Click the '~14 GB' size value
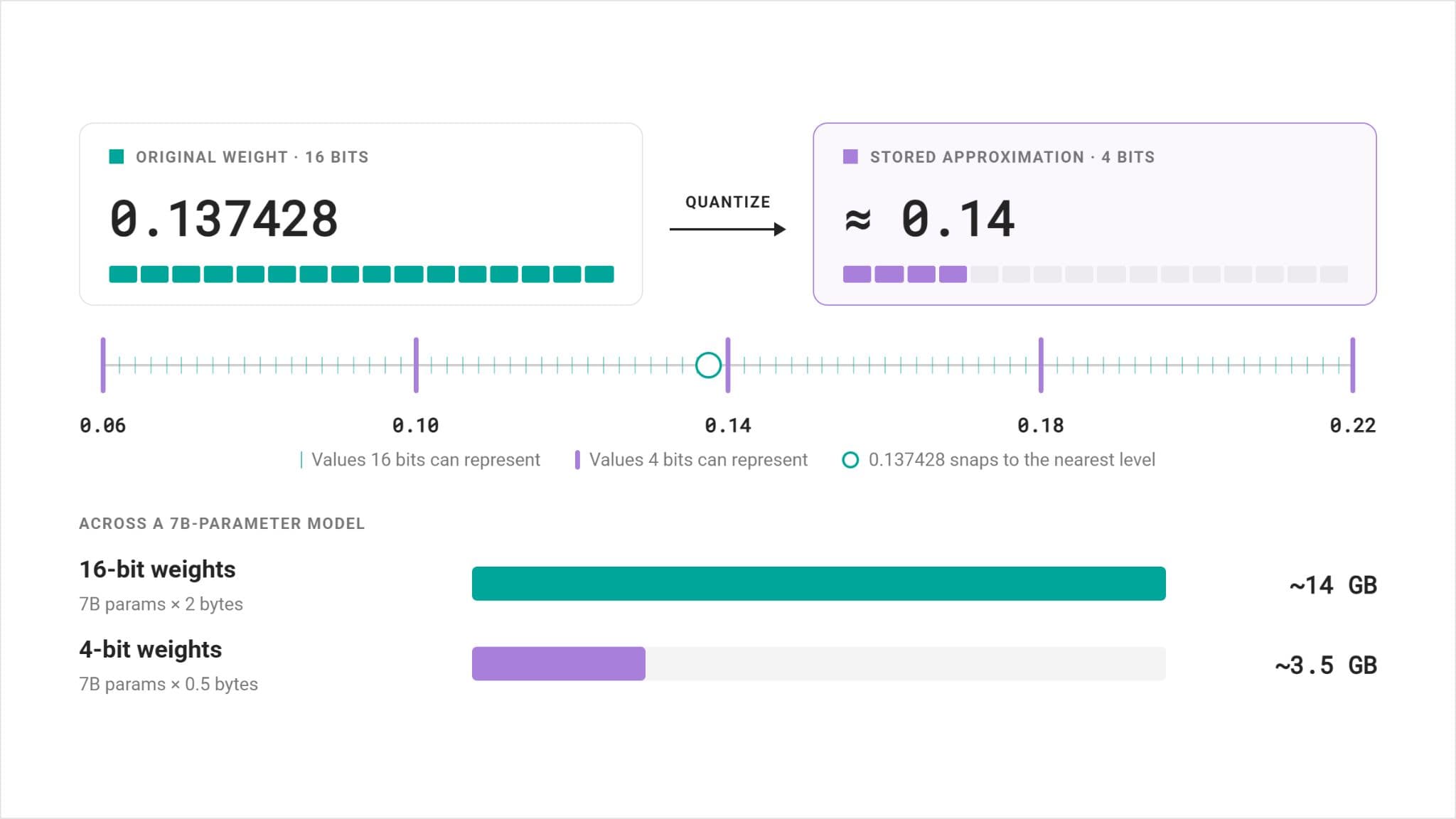The height and width of the screenshot is (819, 1456). click(1333, 585)
